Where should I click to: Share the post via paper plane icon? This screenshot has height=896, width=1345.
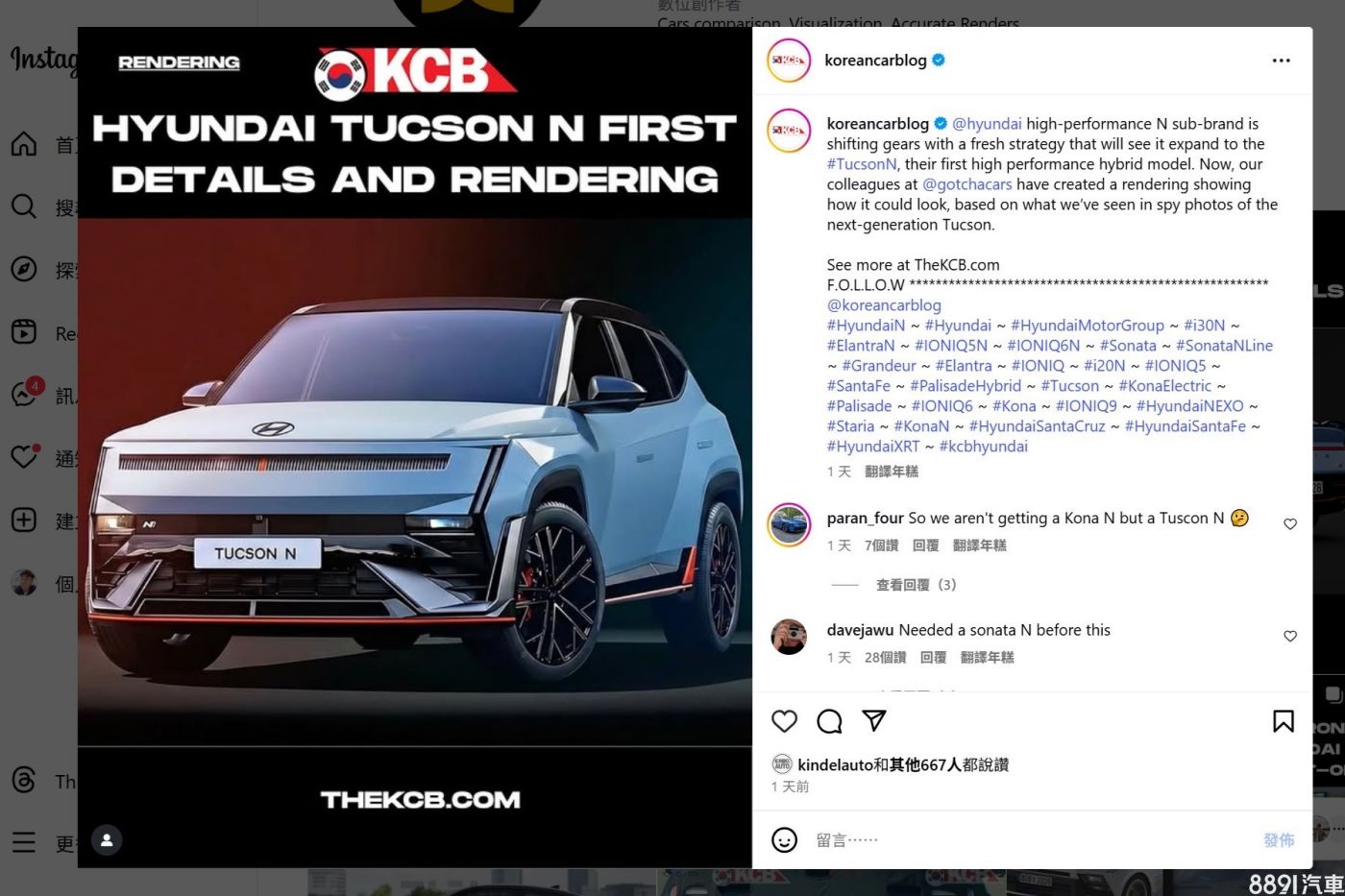coord(873,721)
